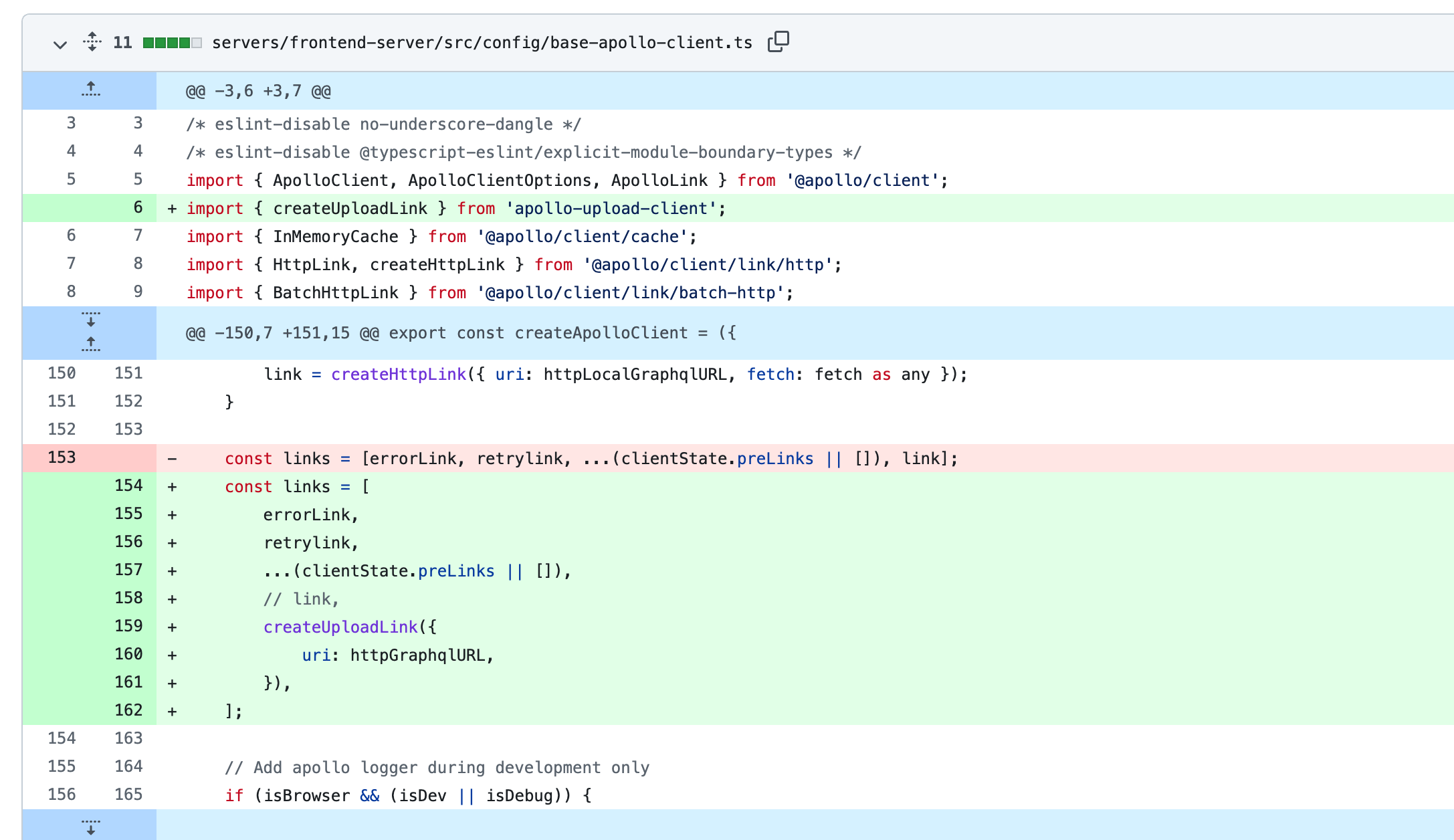Expand all lines of this file
The width and height of the screenshot is (1454, 840).
[92, 42]
